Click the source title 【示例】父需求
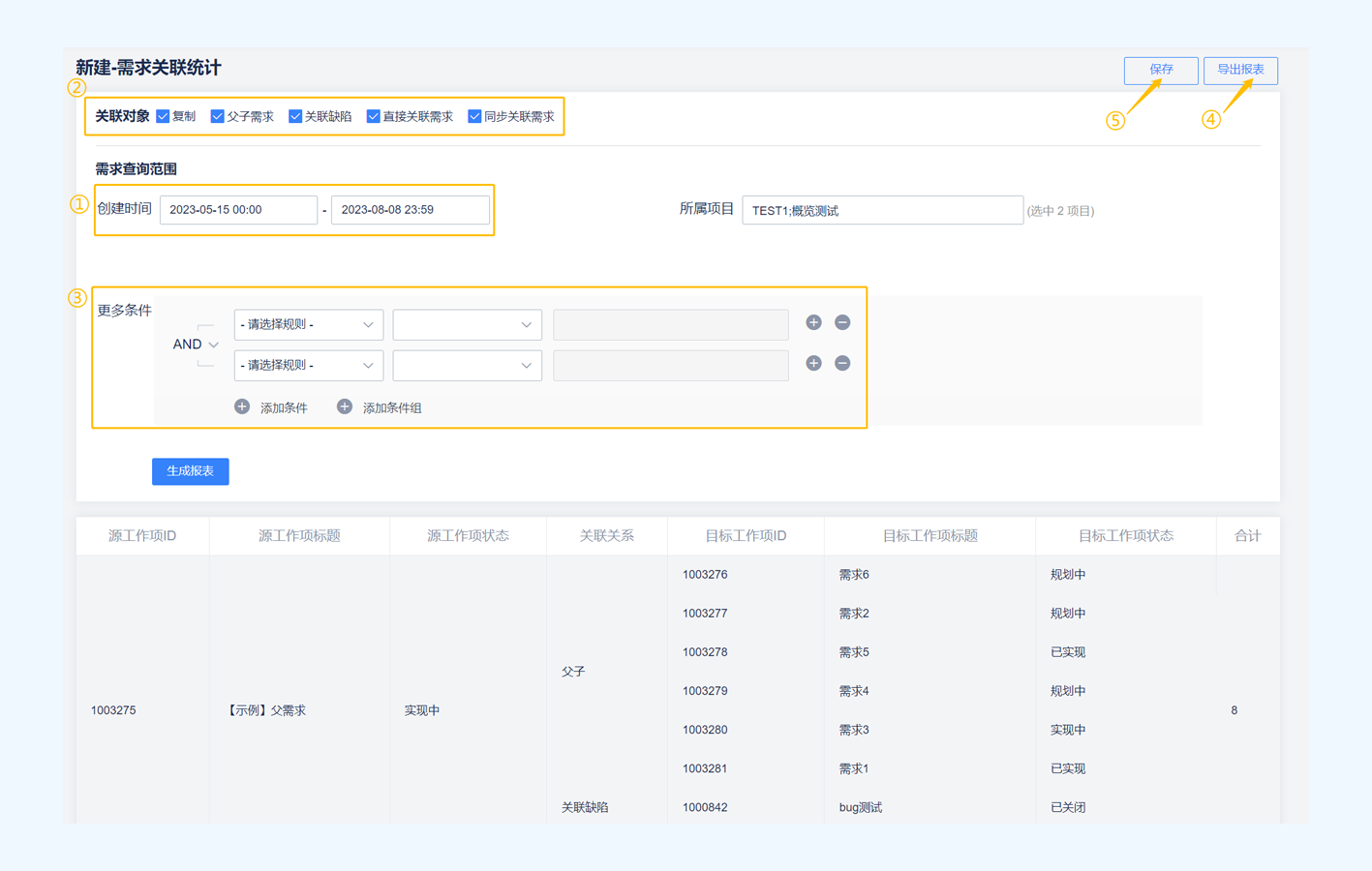The image size is (1372, 871). pos(264,710)
